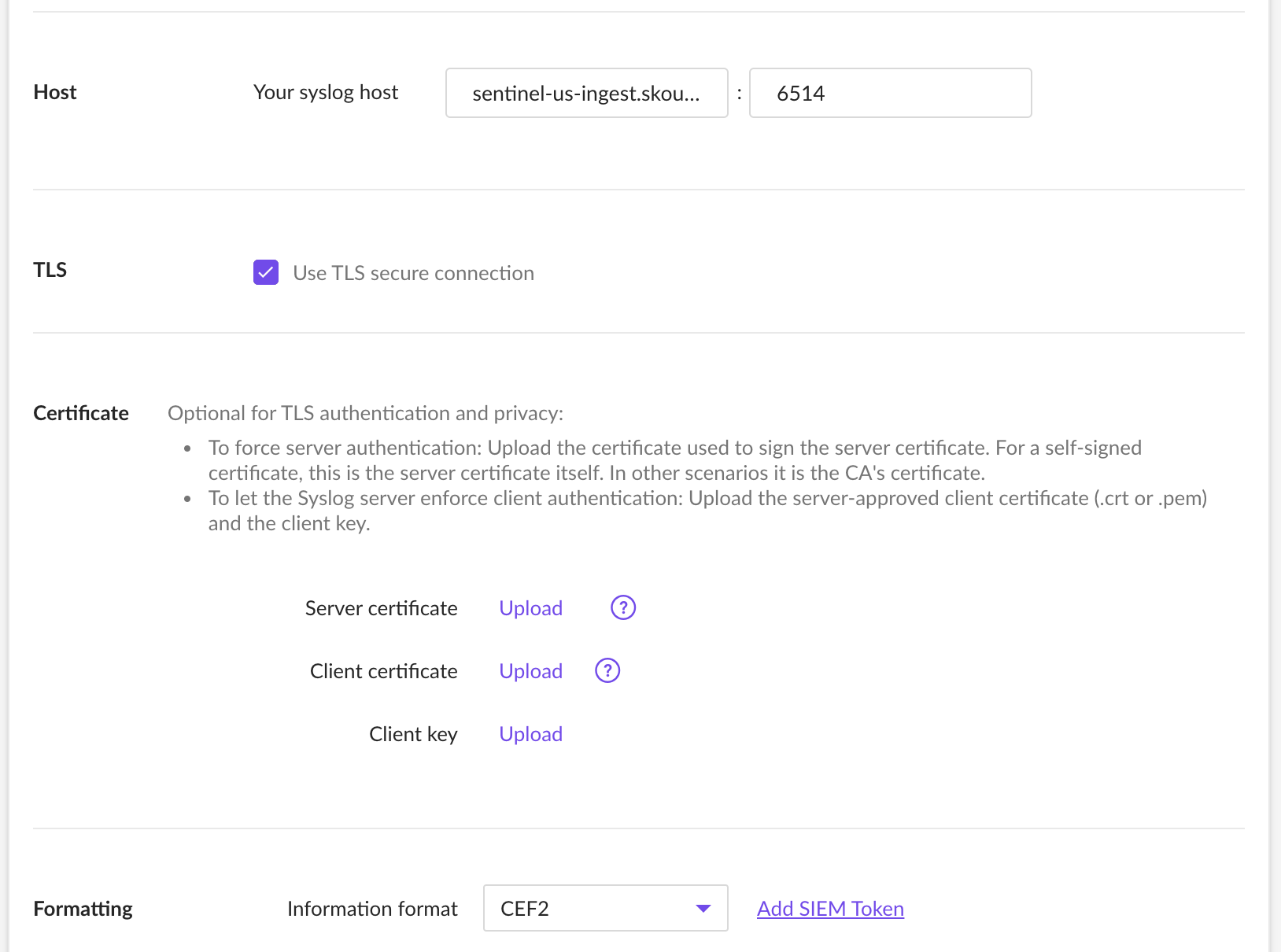This screenshot has width=1281, height=952.
Task: Click the 'Formatting' section heading
Action: (x=83, y=909)
